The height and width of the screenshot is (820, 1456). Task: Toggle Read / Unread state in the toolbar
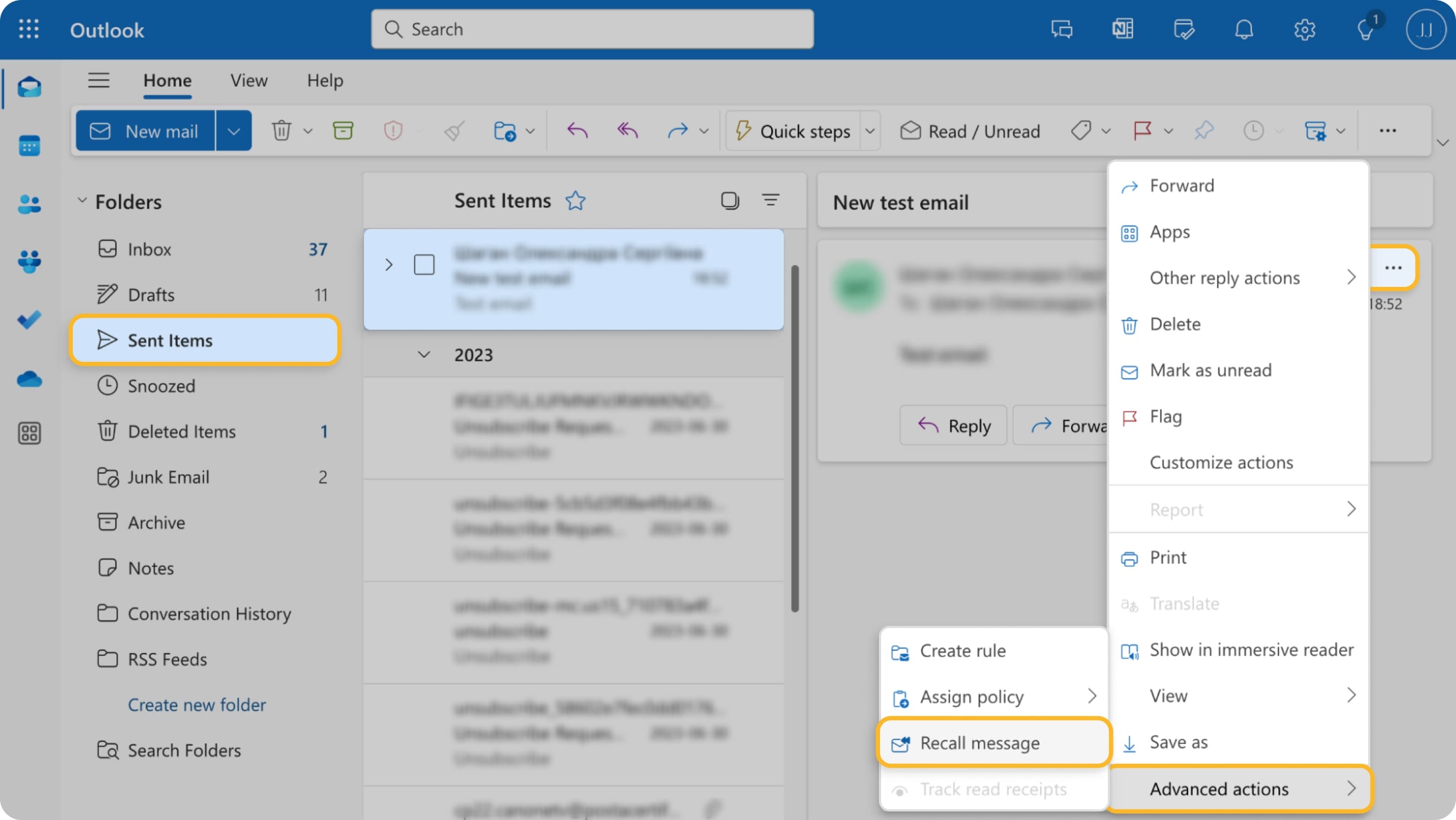tap(969, 130)
